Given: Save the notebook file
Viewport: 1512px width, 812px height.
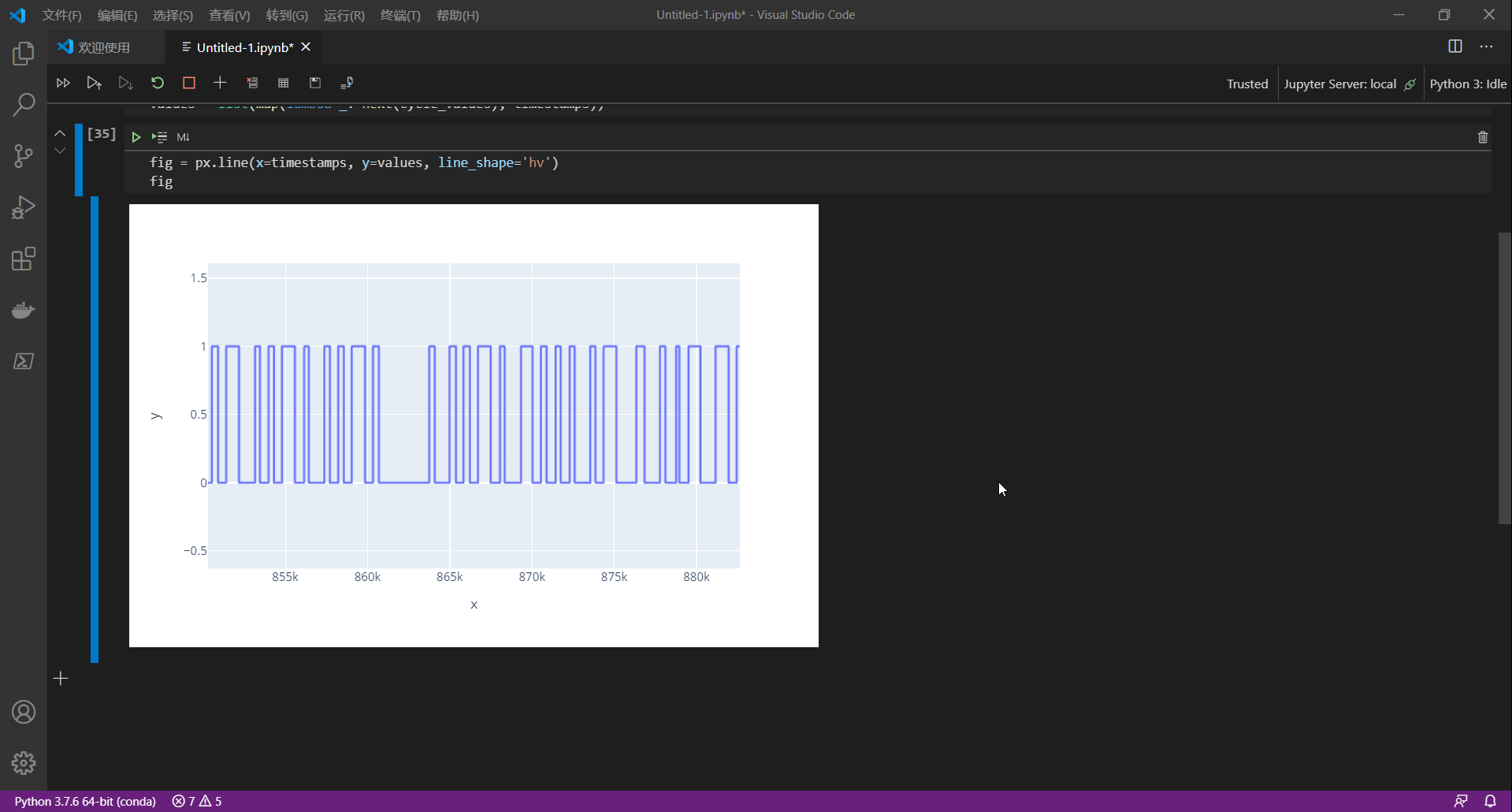Looking at the screenshot, I should [315, 82].
